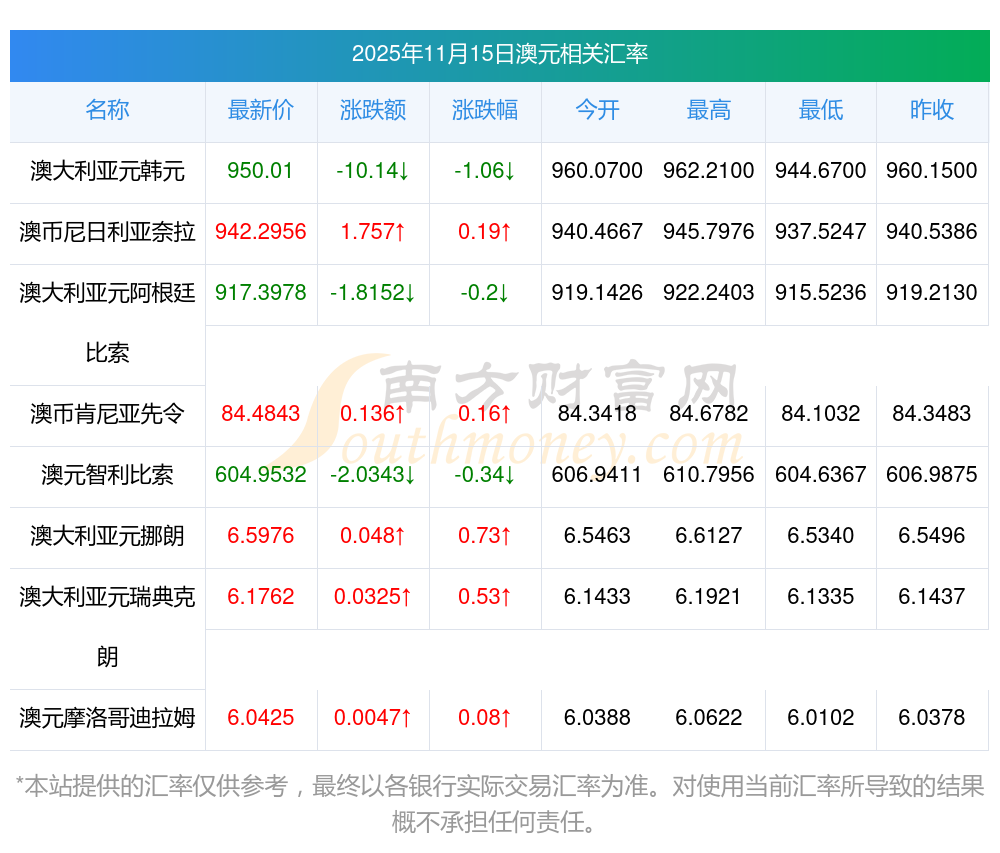Click the high value 922.2403
Viewport: 1000px width, 853px height.
point(709,293)
